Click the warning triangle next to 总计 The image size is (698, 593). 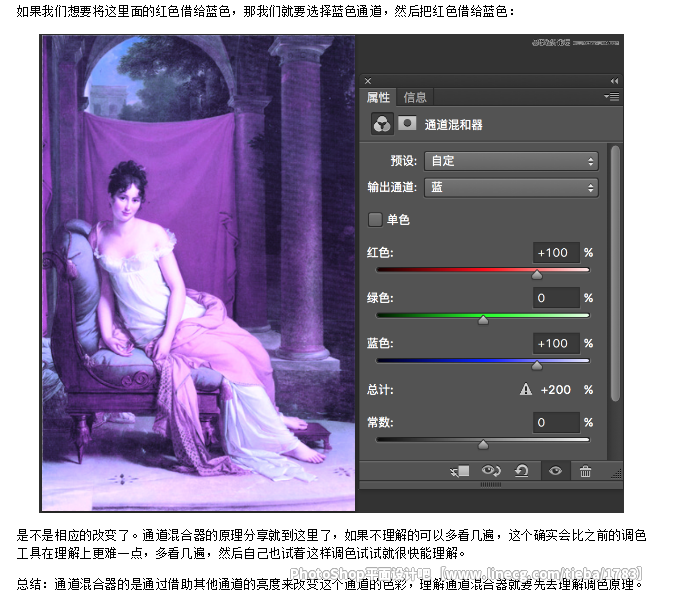coord(526,389)
